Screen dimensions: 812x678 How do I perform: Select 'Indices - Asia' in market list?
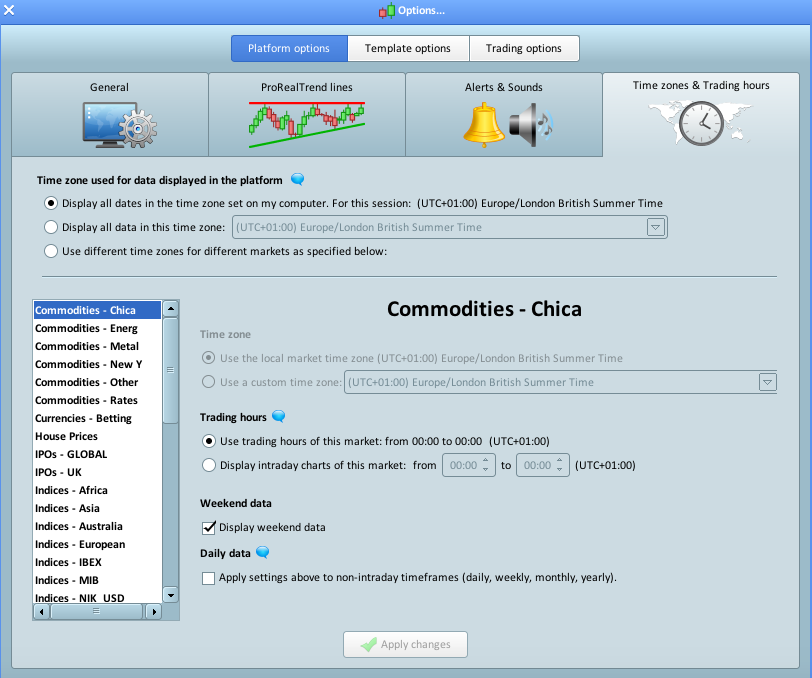click(x=97, y=508)
